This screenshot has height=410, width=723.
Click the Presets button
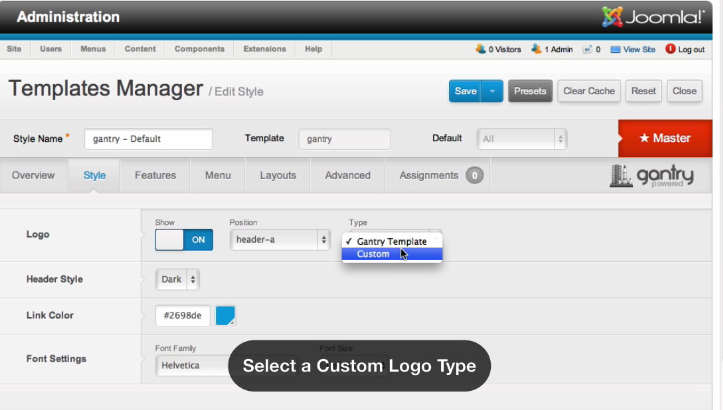pos(530,91)
